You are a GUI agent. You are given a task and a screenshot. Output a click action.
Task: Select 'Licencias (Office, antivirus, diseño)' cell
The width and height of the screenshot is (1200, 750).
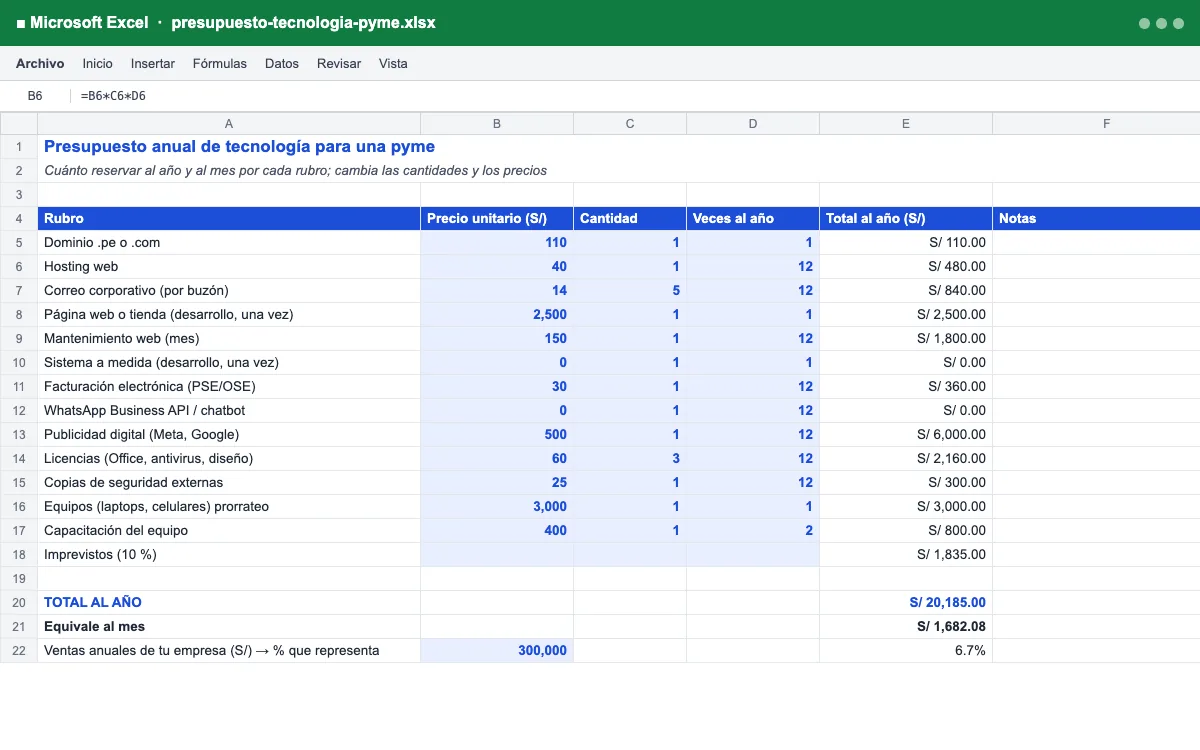pos(229,458)
